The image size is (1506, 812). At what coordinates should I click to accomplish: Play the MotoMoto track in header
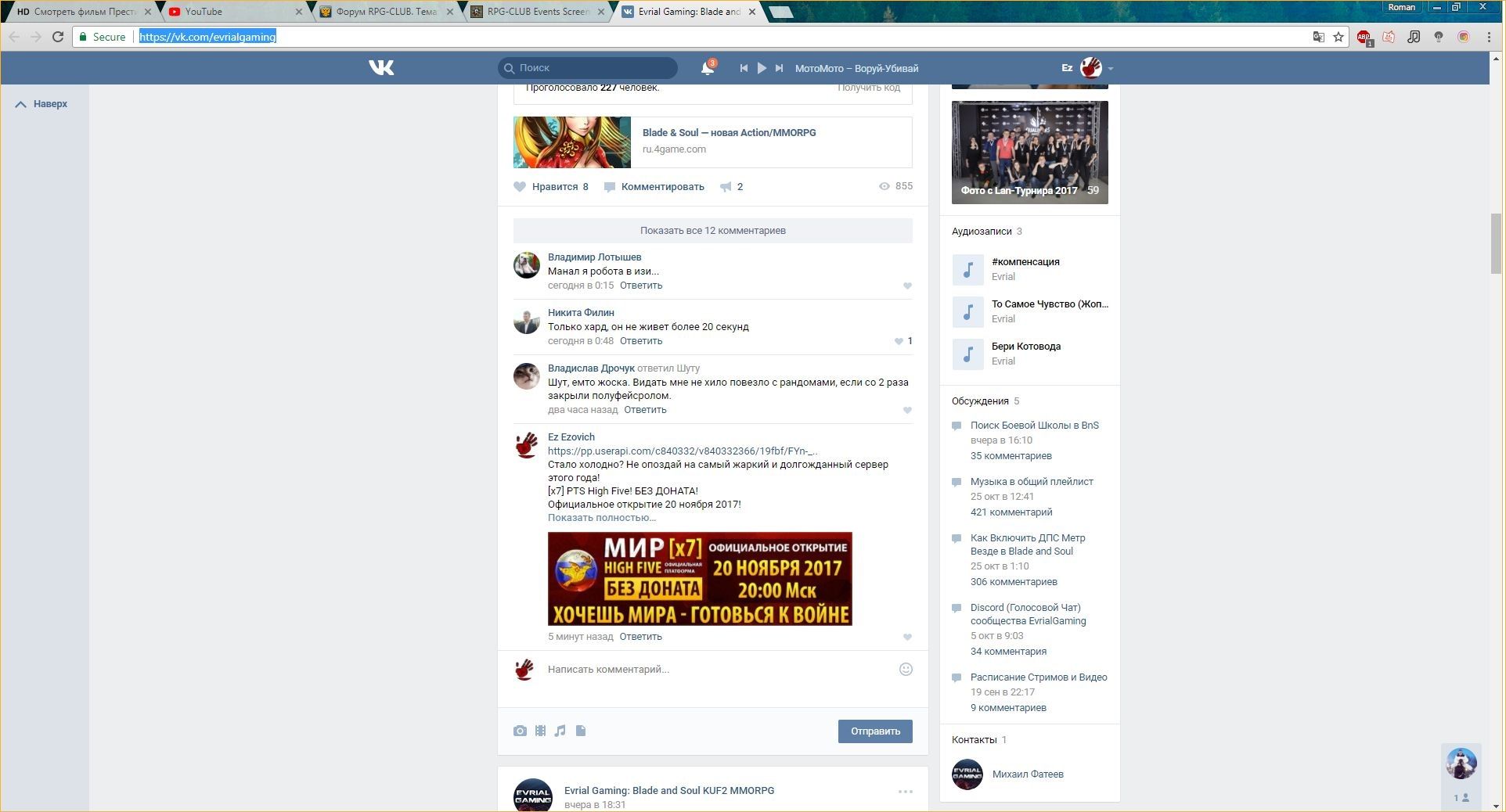762,68
